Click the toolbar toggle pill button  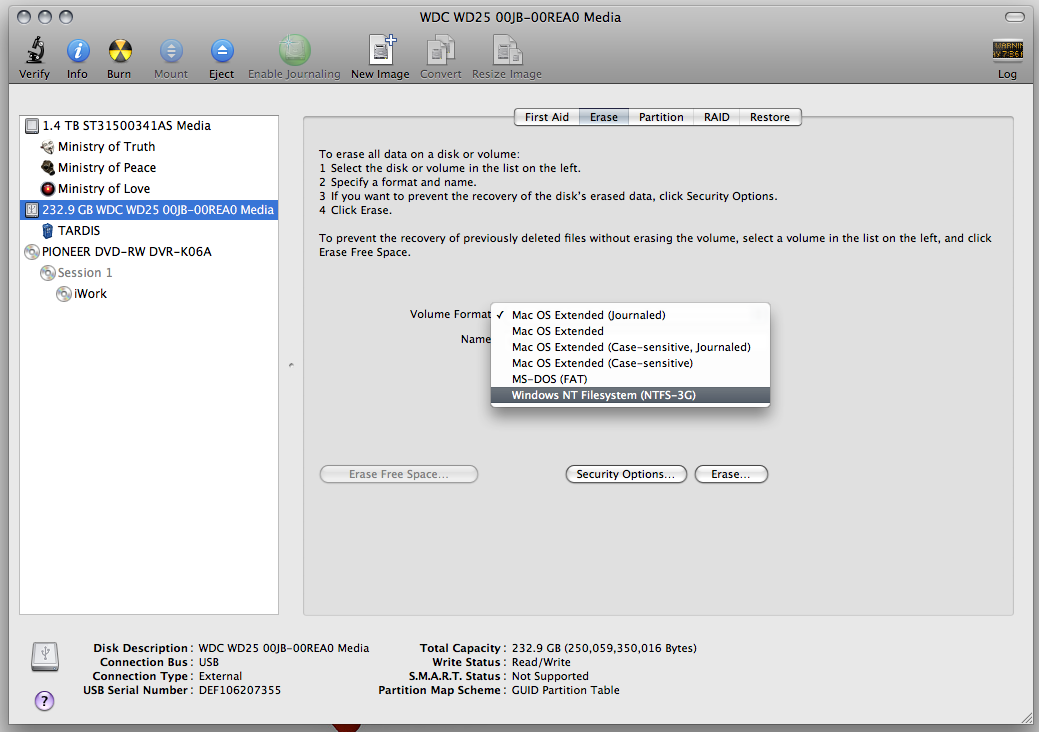(1014, 17)
